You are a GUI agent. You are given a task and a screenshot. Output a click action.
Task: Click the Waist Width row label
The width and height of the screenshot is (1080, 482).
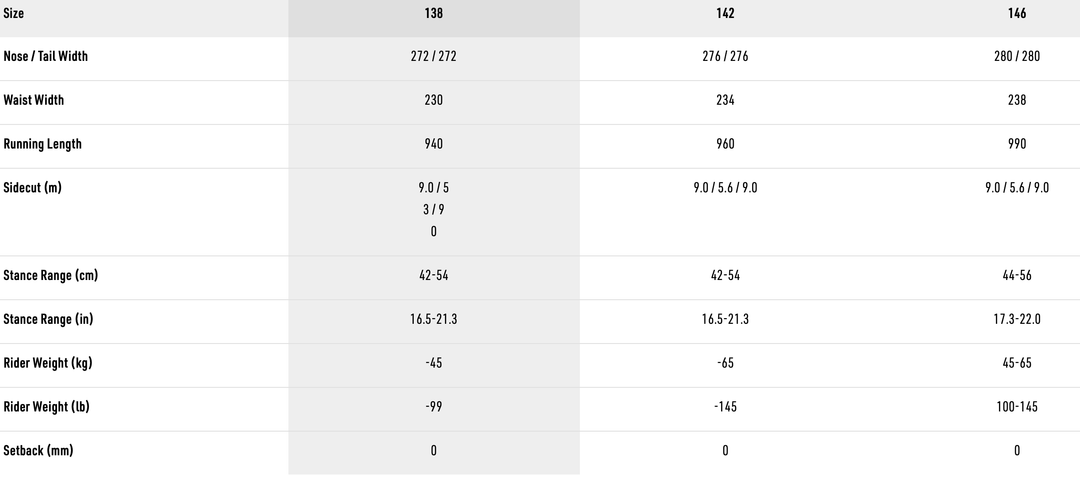pyautogui.click(x=34, y=101)
